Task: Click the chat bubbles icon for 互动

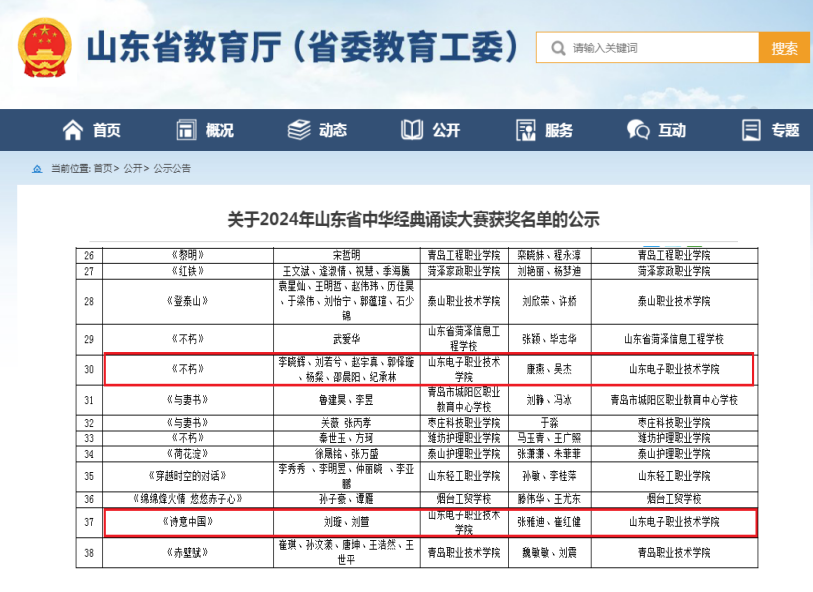Action: tap(638, 130)
